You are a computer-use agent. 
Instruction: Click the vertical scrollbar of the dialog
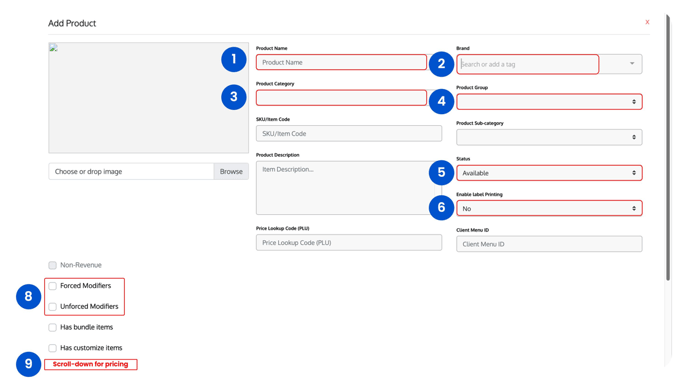(668, 147)
